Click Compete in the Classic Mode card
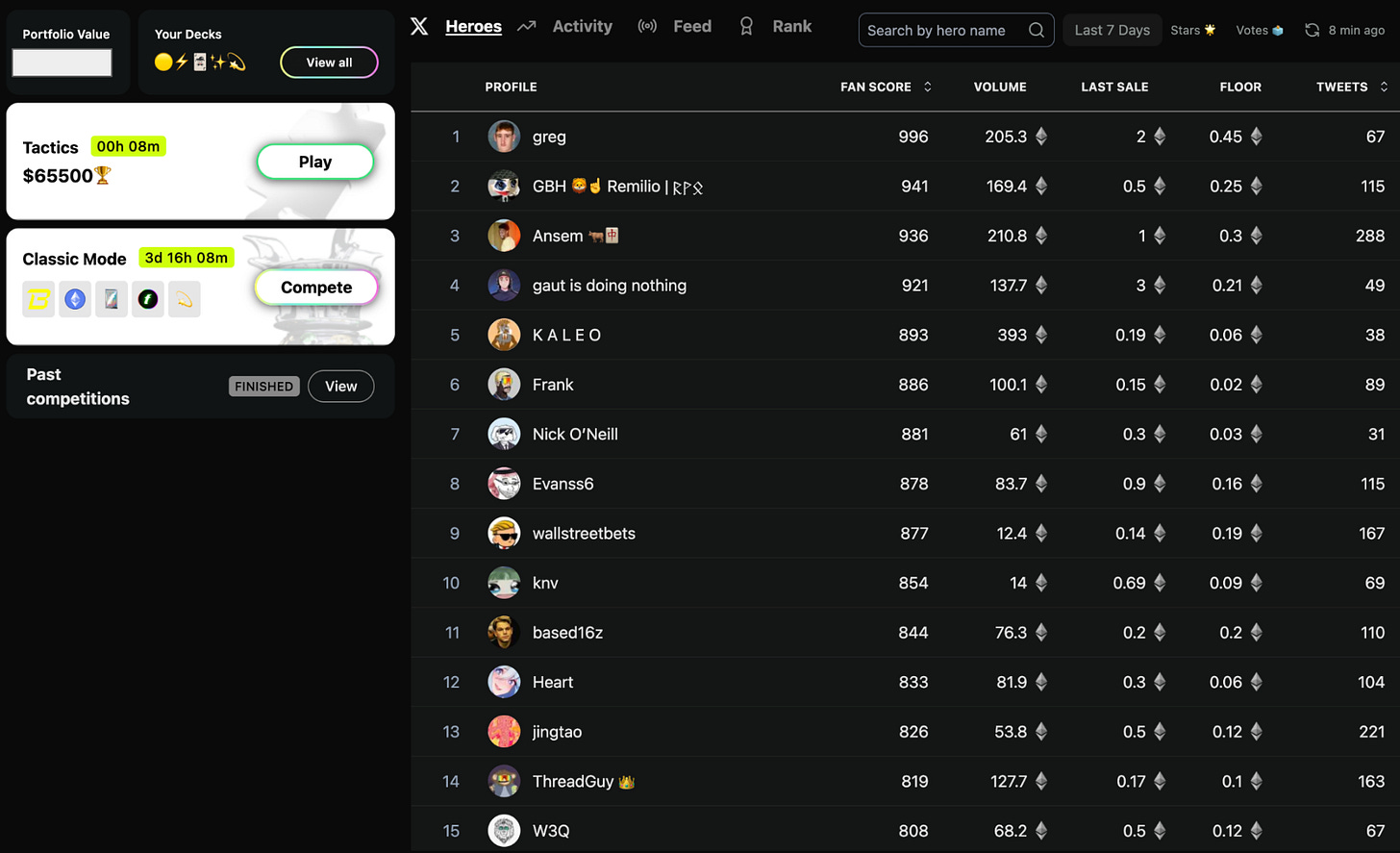1400x853 pixels. tap(316, 288)
